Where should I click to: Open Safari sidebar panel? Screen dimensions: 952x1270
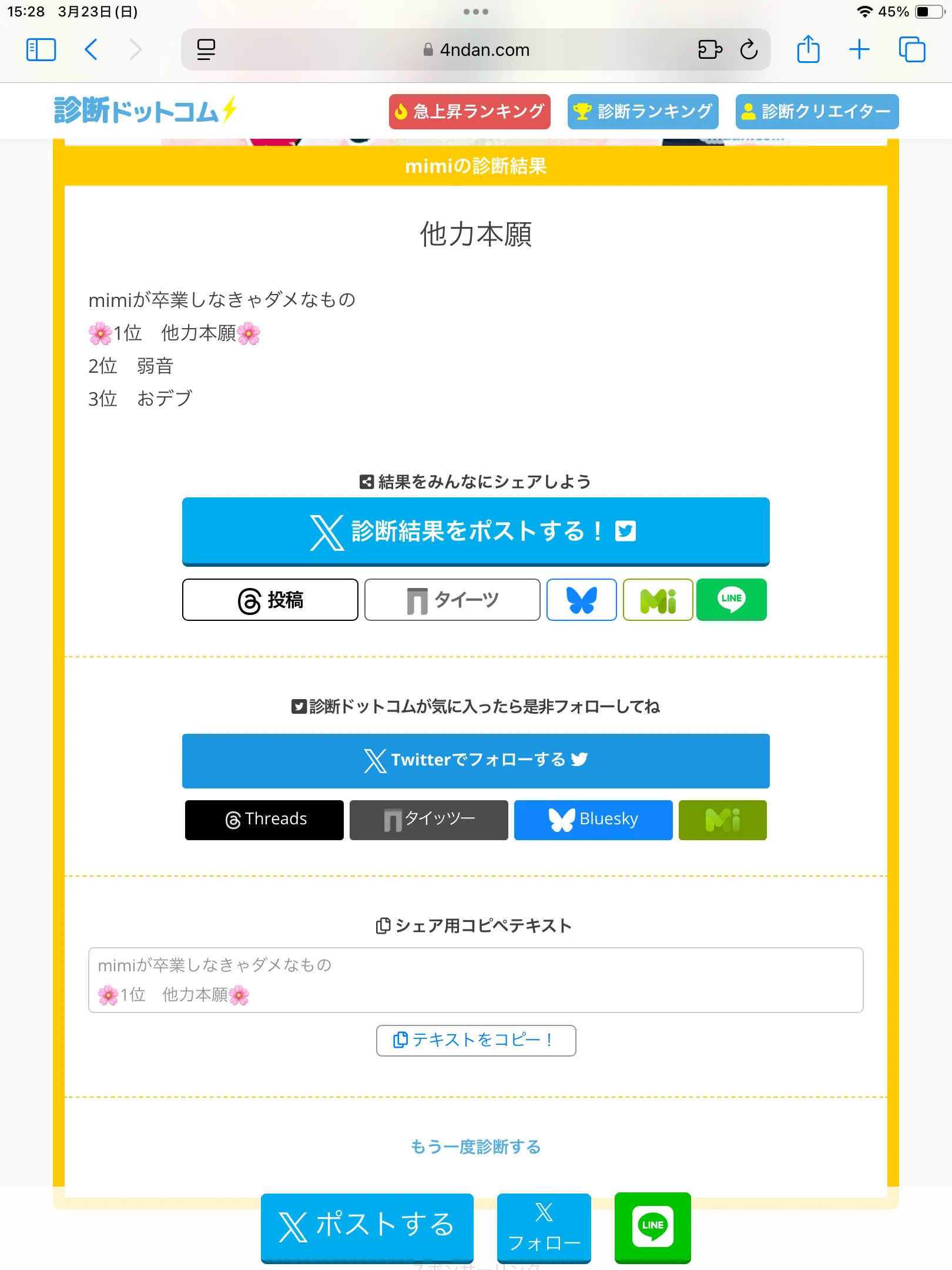pyautogui.click(x=41, y=50)
